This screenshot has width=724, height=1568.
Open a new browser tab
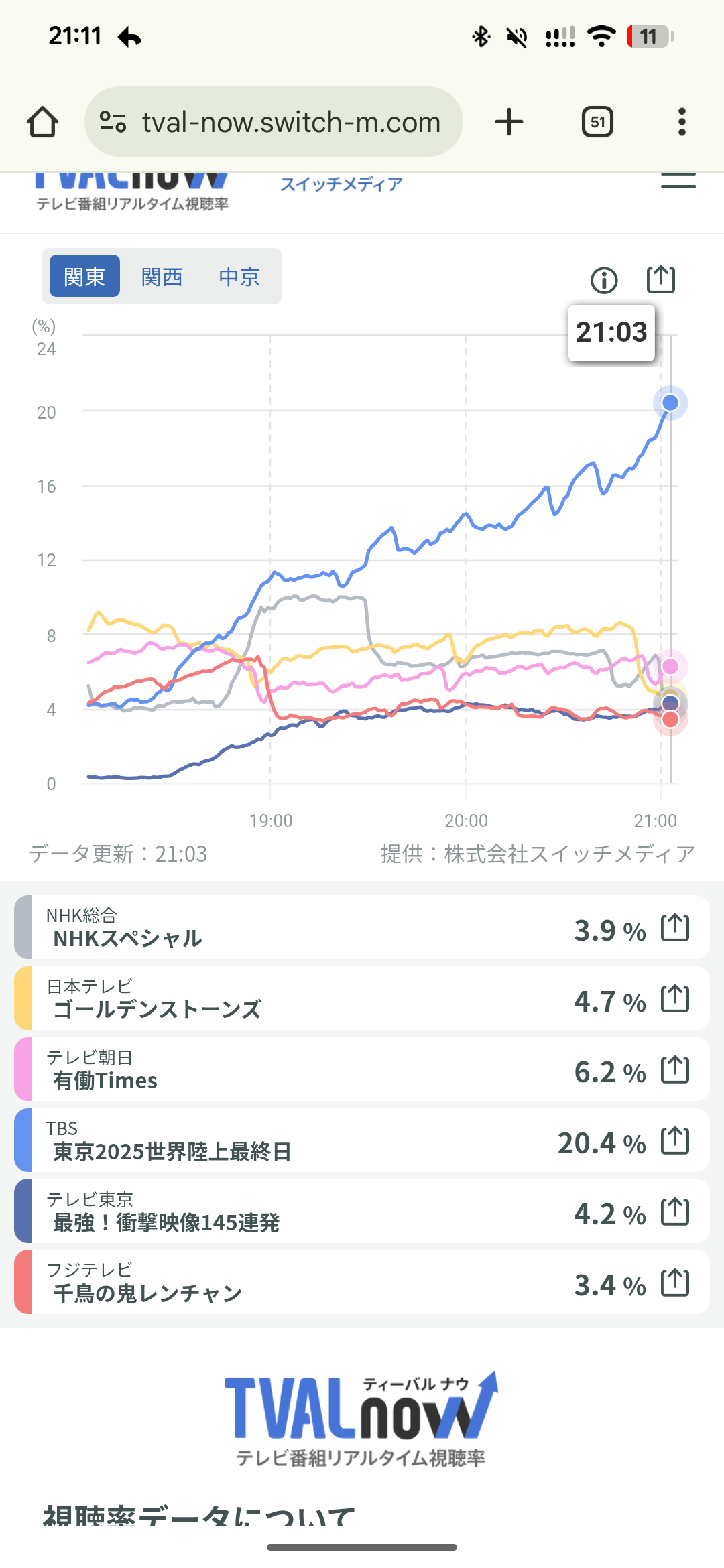509,122
